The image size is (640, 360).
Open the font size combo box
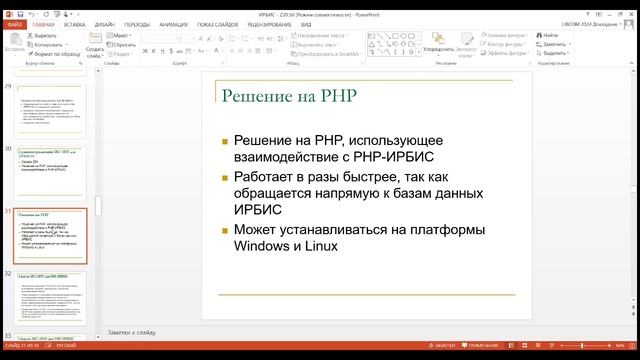click(189, 39)
